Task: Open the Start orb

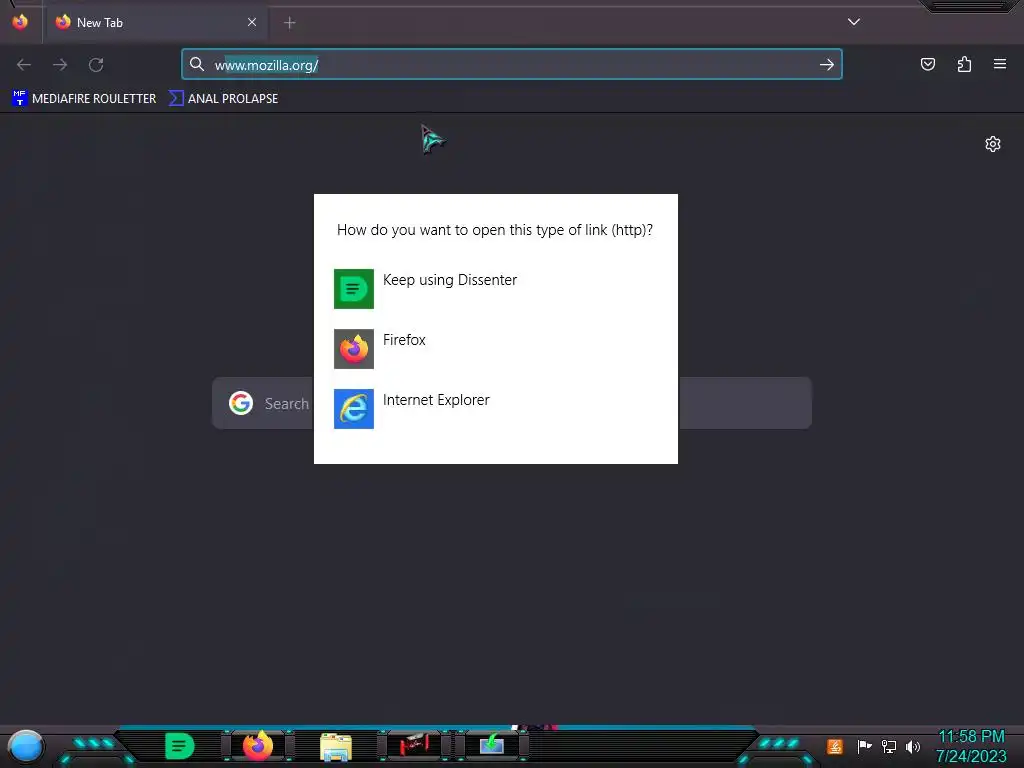Action: click(26, 747)
